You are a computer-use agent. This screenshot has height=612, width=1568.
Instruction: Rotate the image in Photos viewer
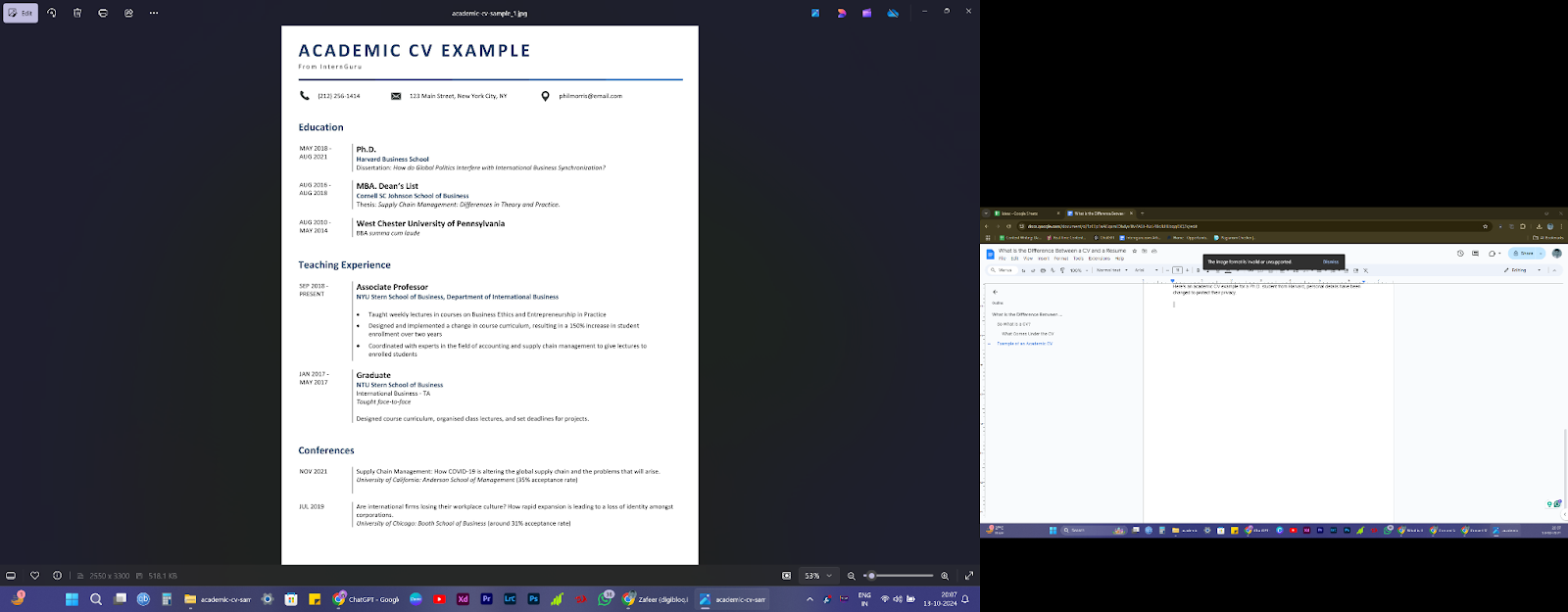point(52,13)
